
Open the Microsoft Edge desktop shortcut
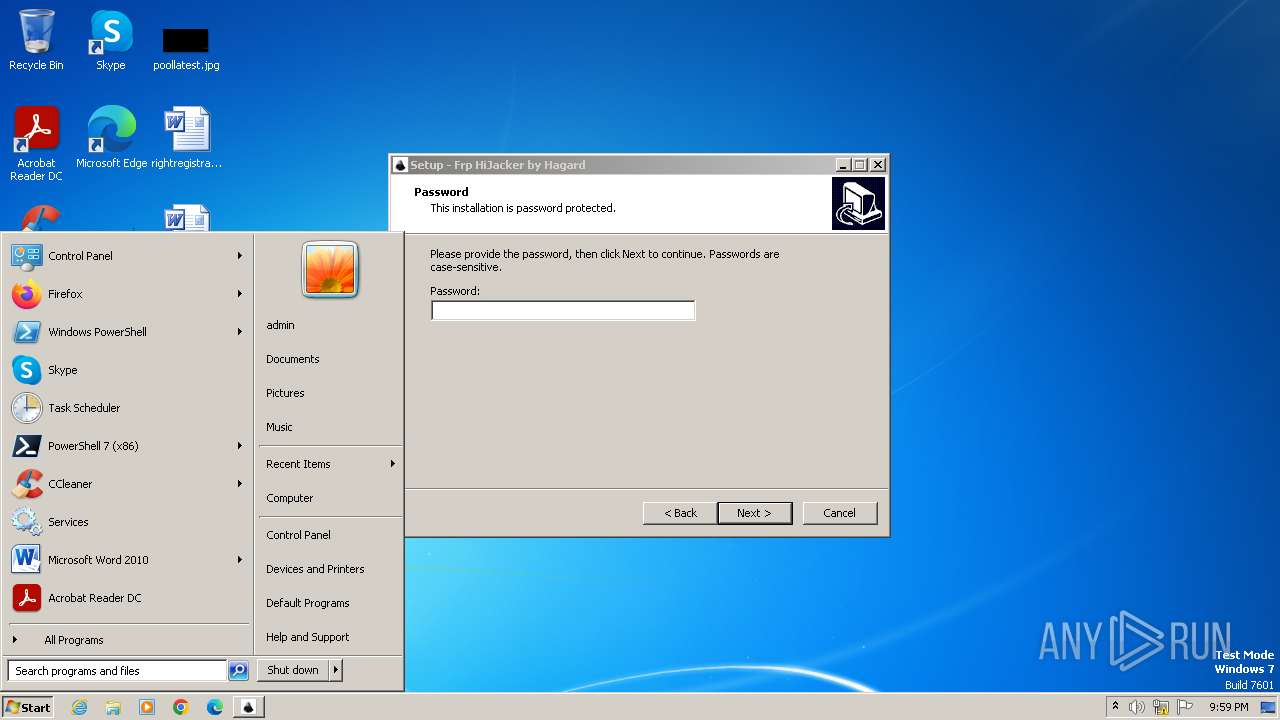click(111, 137)
